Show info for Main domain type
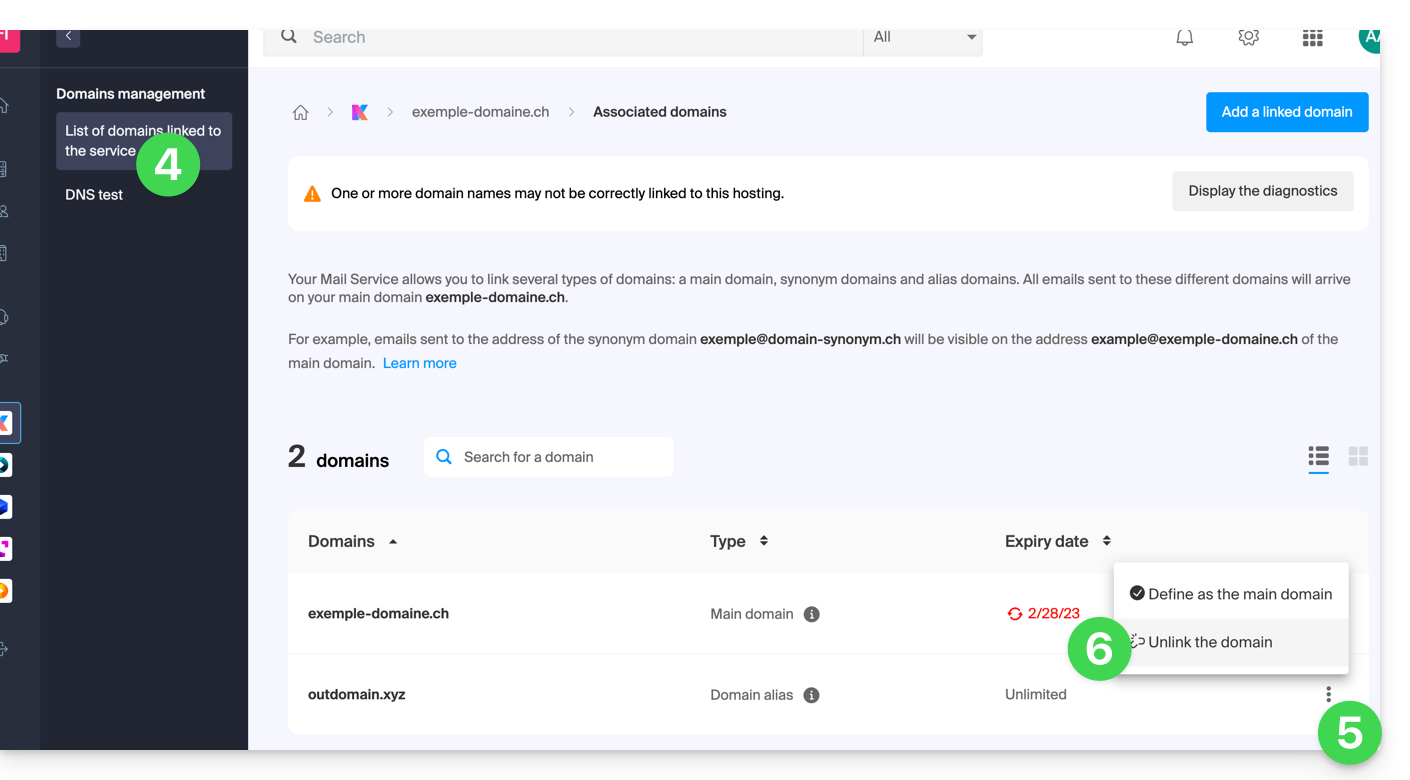Image resolution: width=1410 pixels, height=780 pixels. 812,614
